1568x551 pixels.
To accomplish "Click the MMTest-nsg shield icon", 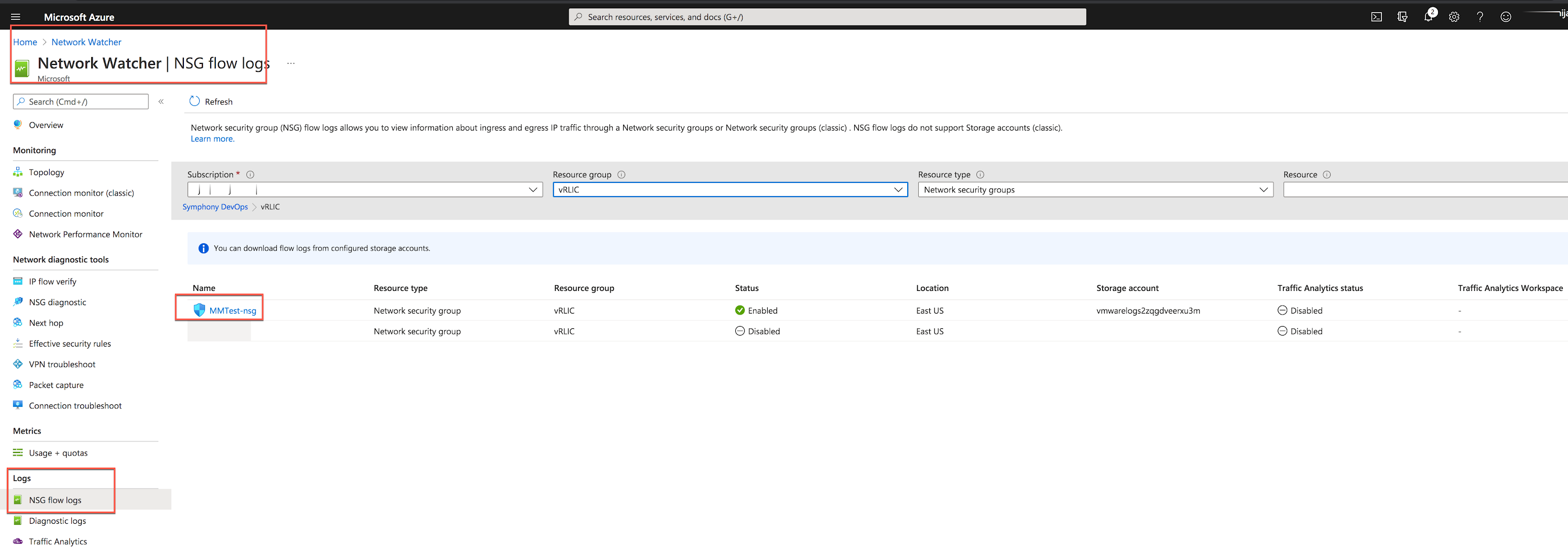I will pos(199,310).
